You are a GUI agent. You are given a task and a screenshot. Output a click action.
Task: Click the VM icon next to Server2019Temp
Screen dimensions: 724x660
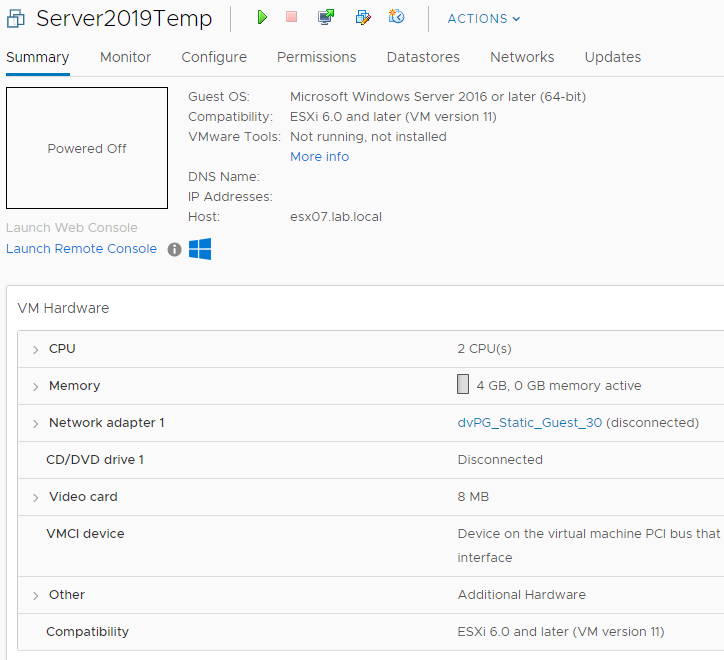click(x=15, y=19)
